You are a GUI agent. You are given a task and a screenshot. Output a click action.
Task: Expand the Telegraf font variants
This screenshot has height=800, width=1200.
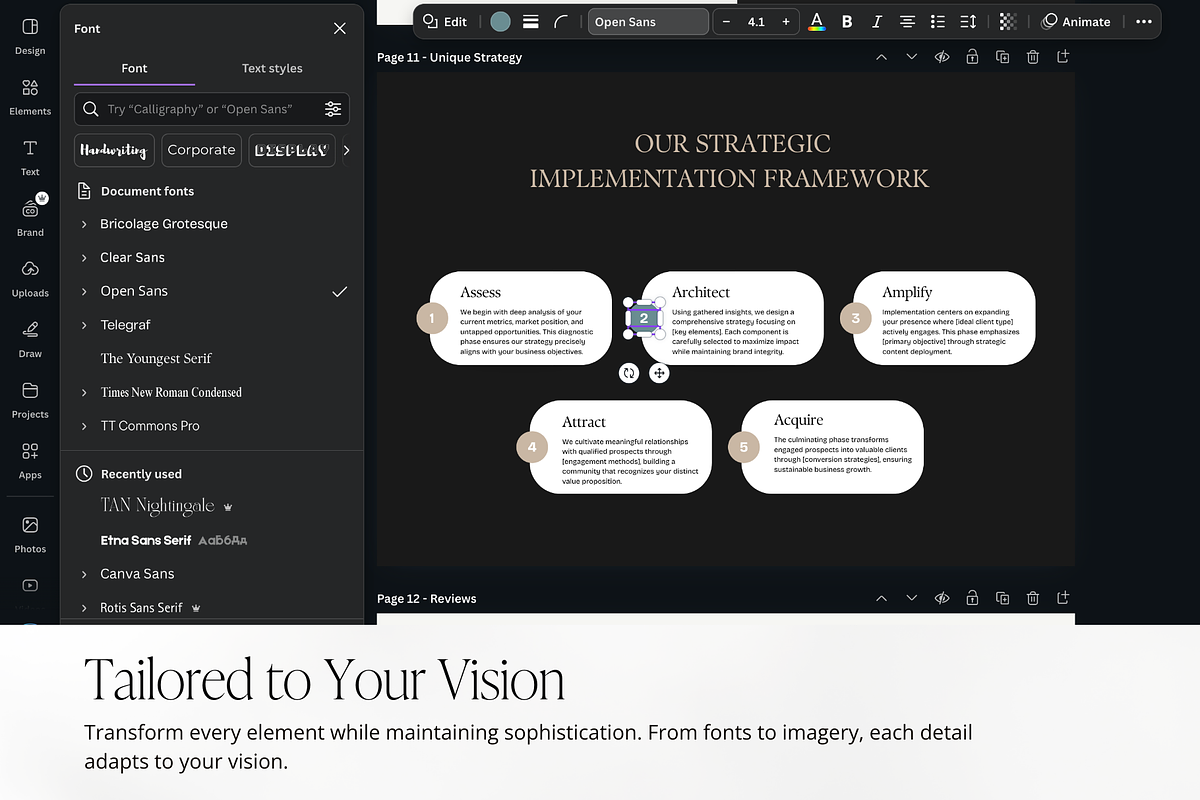pyautogui.click(x=84, y=325)
